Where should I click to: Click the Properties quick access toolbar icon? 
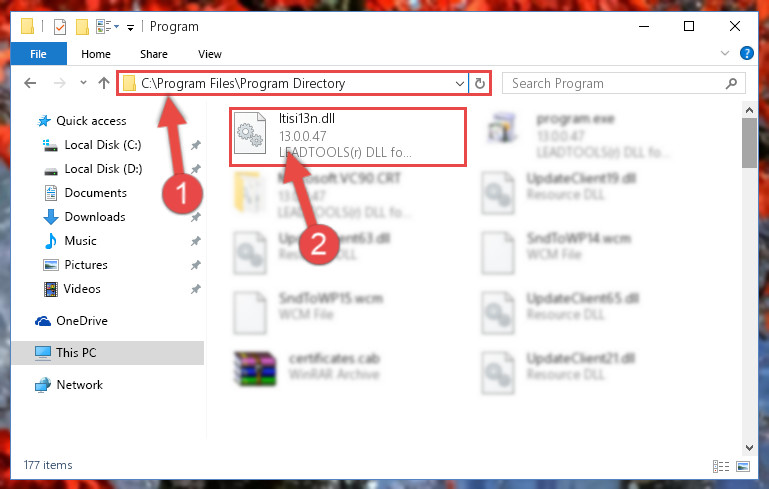click(60, 26)
